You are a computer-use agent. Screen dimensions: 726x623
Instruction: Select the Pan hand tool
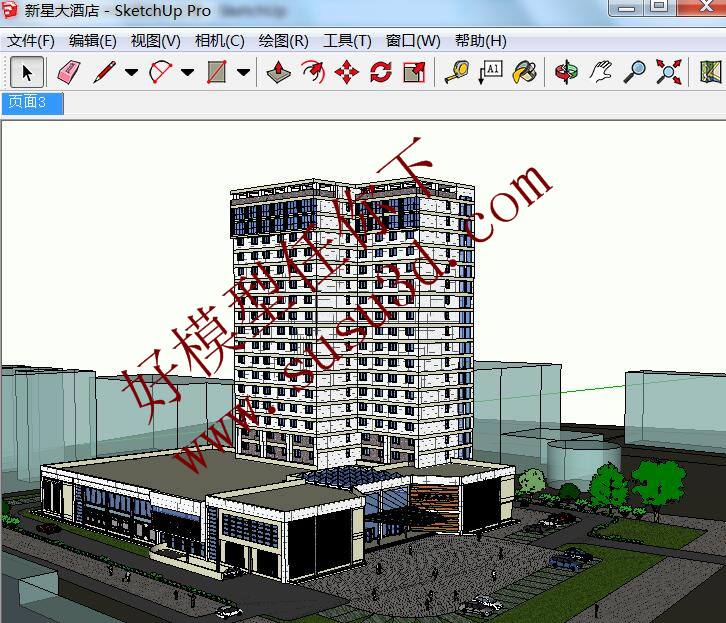coord(600,72)
